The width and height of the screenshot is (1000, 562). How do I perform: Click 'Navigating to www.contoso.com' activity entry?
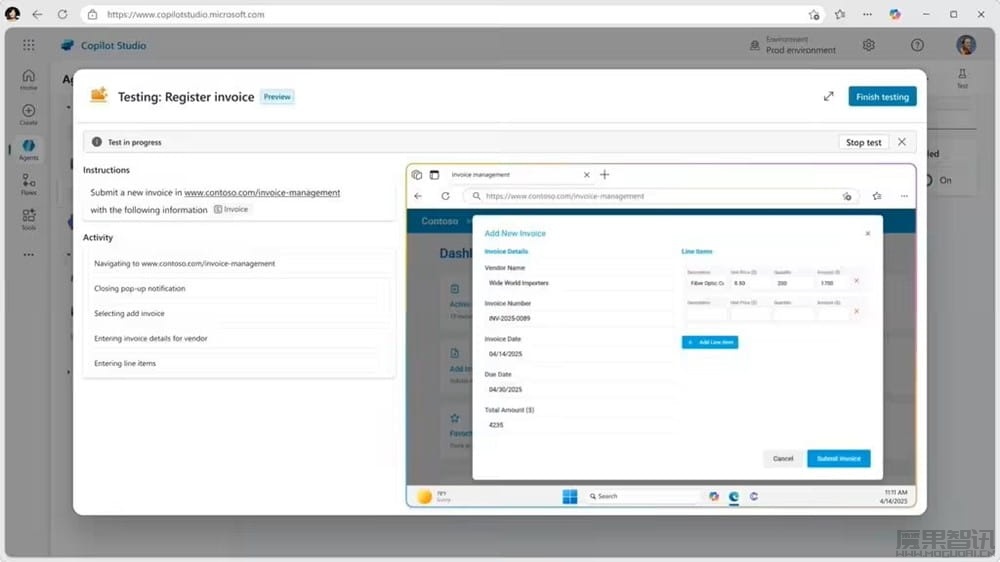(x=239, y=263)
